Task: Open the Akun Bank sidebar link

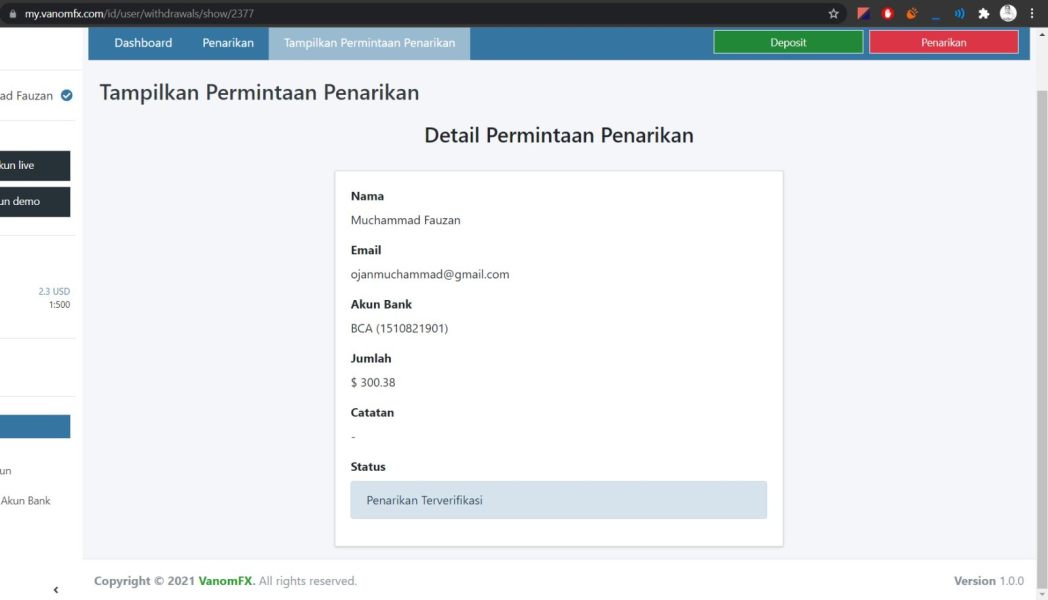Action: click(x=25, y=500)
